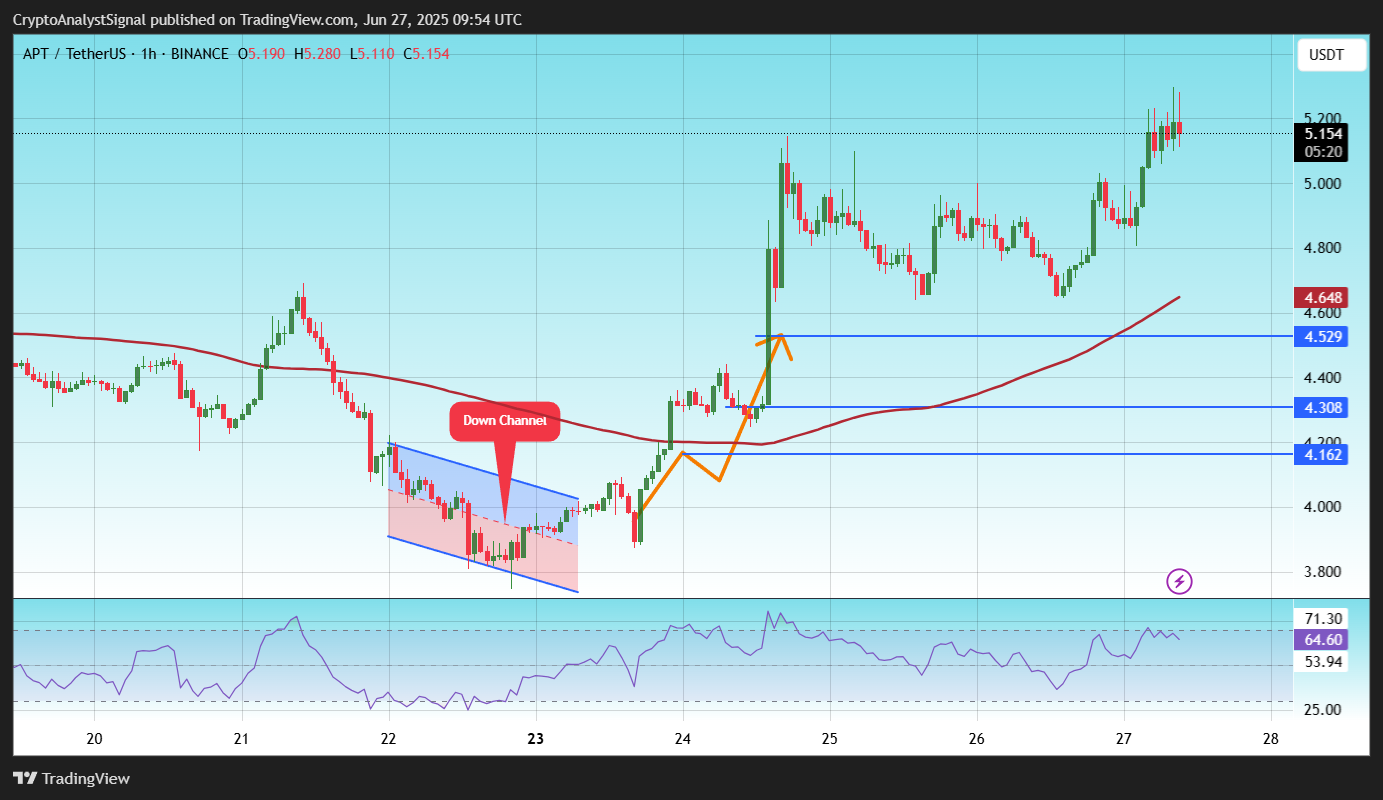Click the low value L5.110
Image resolution: width=1383 pixels, height=800 pixels.
point(370,53)
